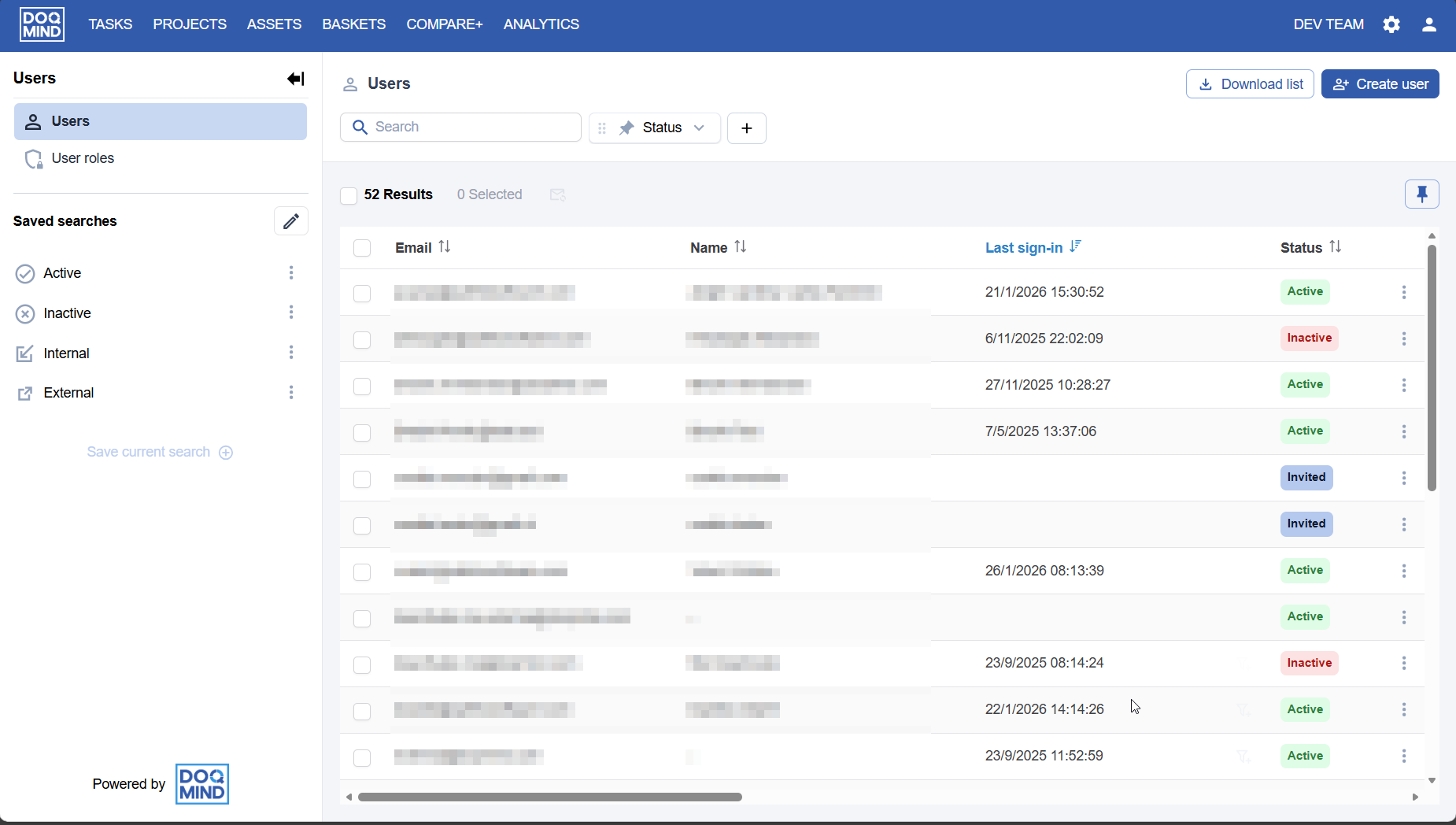Open options for the Inactive saved search
Image resolution: width=1456 pixels, height=825 pixels.
291,313
